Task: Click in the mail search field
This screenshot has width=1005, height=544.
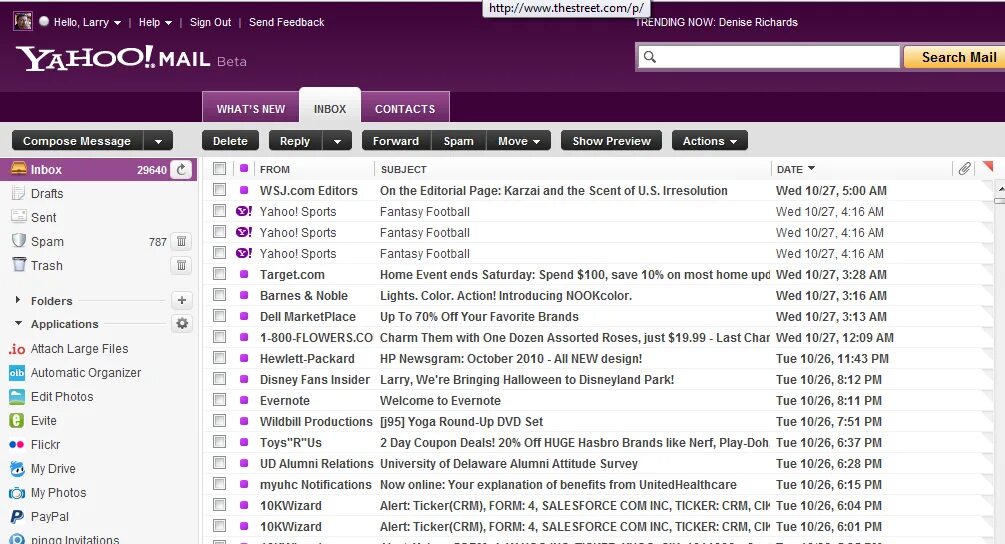Action: point(769,57)
